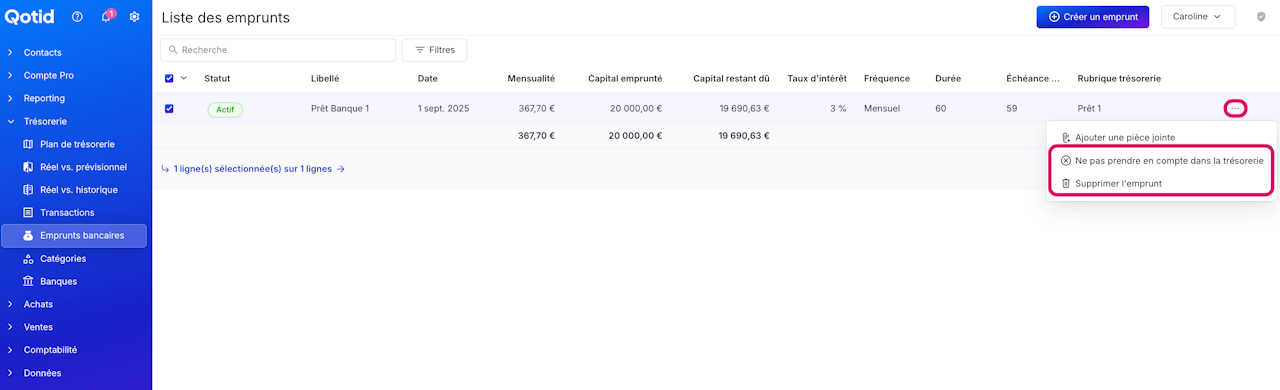Image resolution: width=1280 pixels, height=390 pixels.
Task: Open the Caroline user dropdown
Action: point(1198,17)
